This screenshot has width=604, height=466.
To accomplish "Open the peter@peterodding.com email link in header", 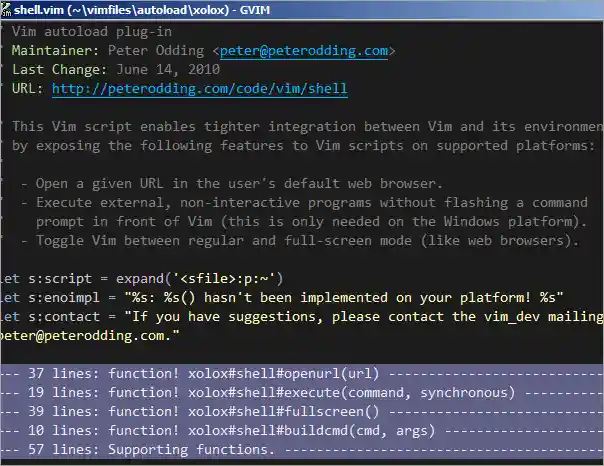I will [304, 51].
